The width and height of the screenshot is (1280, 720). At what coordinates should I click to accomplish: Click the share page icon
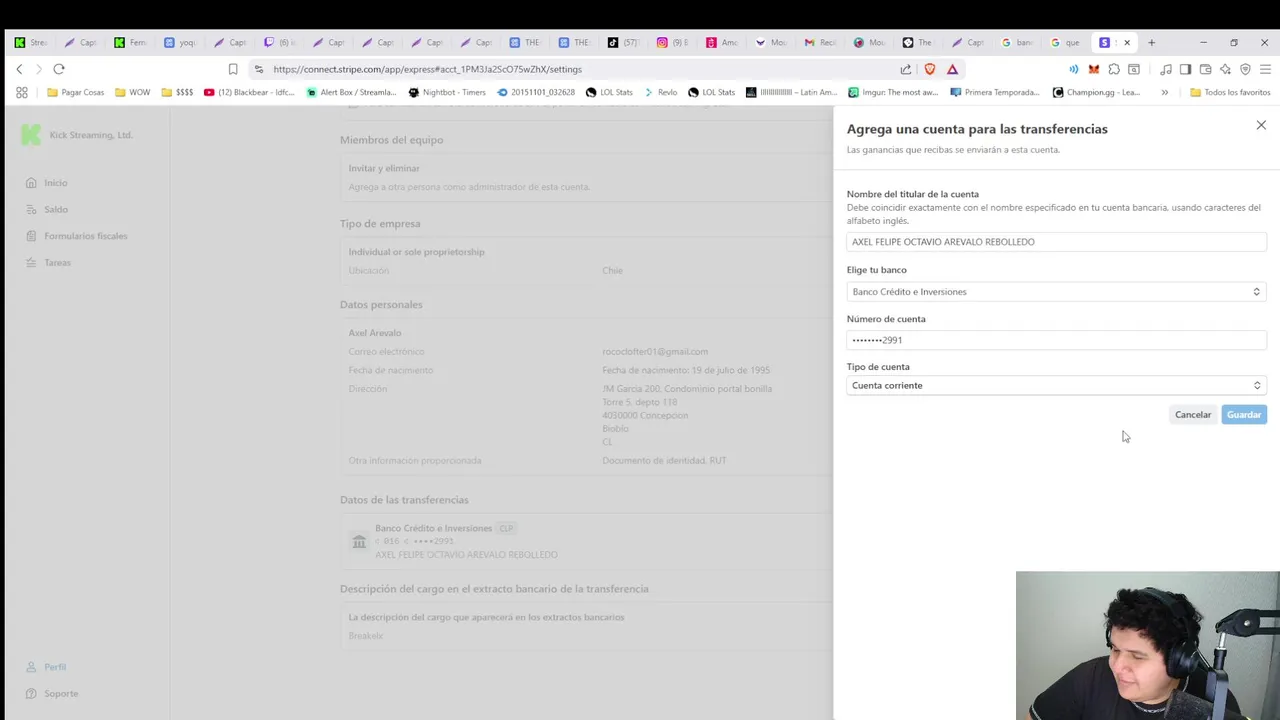coord(906,69)
